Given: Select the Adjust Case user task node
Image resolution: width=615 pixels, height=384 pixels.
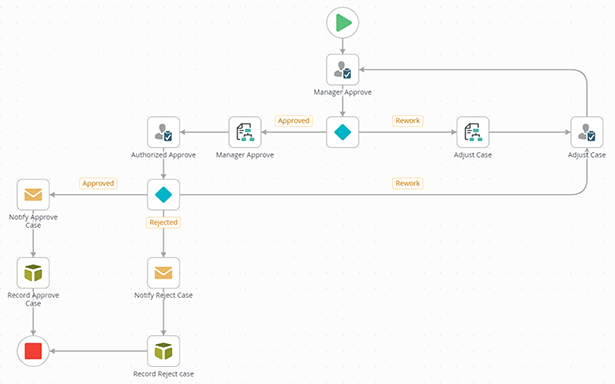Looking at the screenshot, I should (x=587, y=132).
